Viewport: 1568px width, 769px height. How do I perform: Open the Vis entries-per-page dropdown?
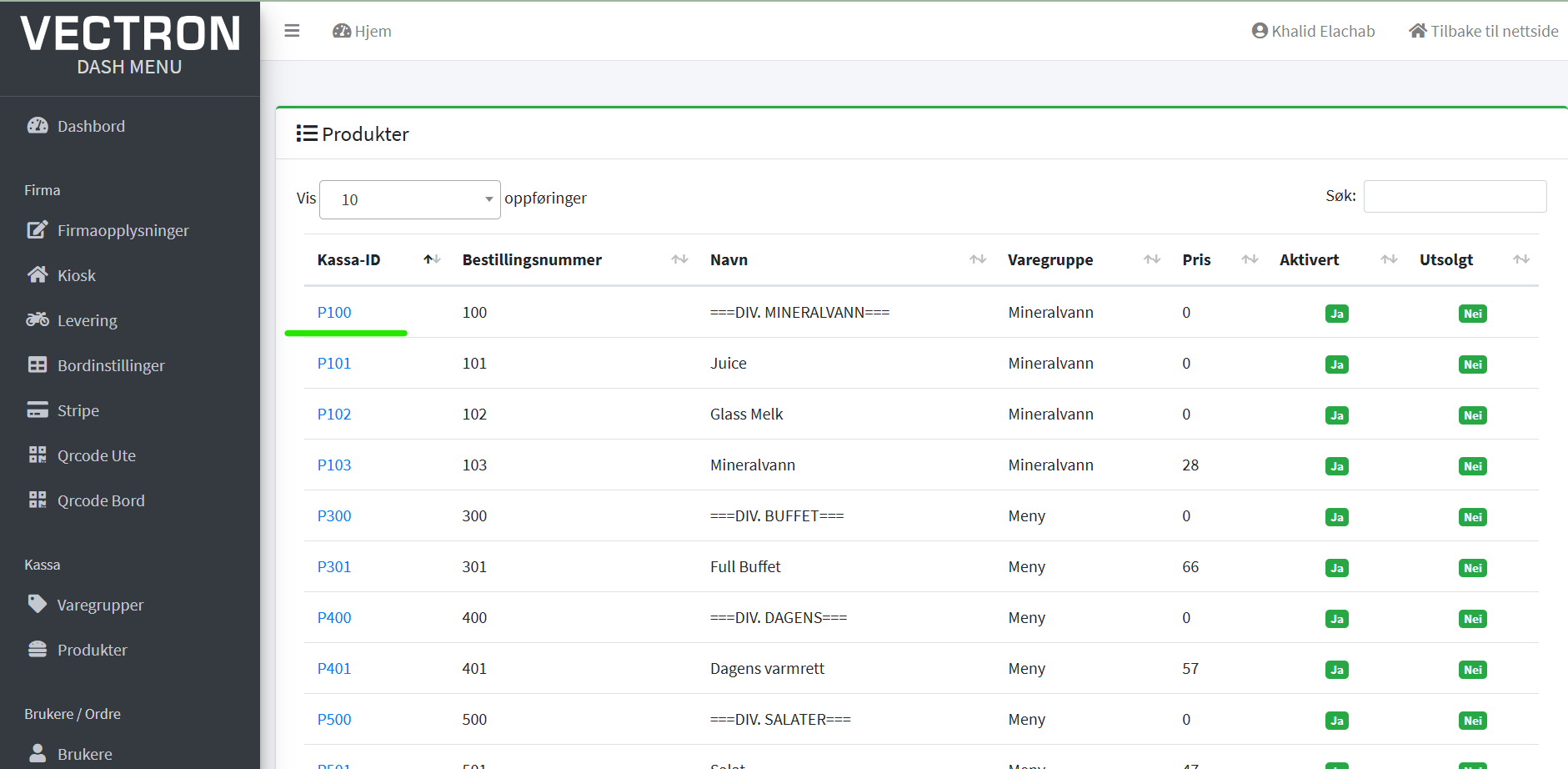click(x=410, y=199)
